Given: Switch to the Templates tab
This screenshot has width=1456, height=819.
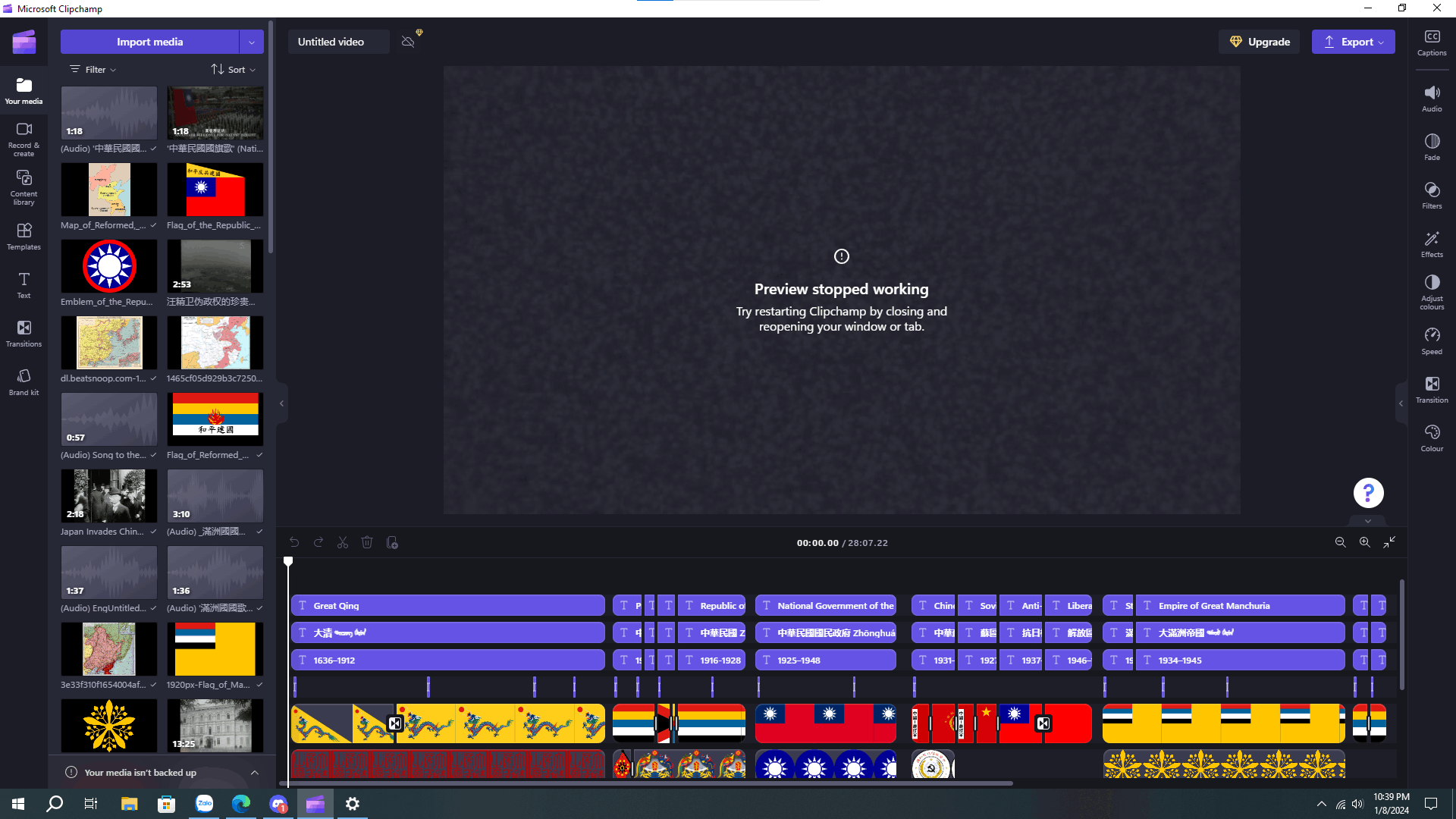Looking at the screenshot, I should (24, 236).
